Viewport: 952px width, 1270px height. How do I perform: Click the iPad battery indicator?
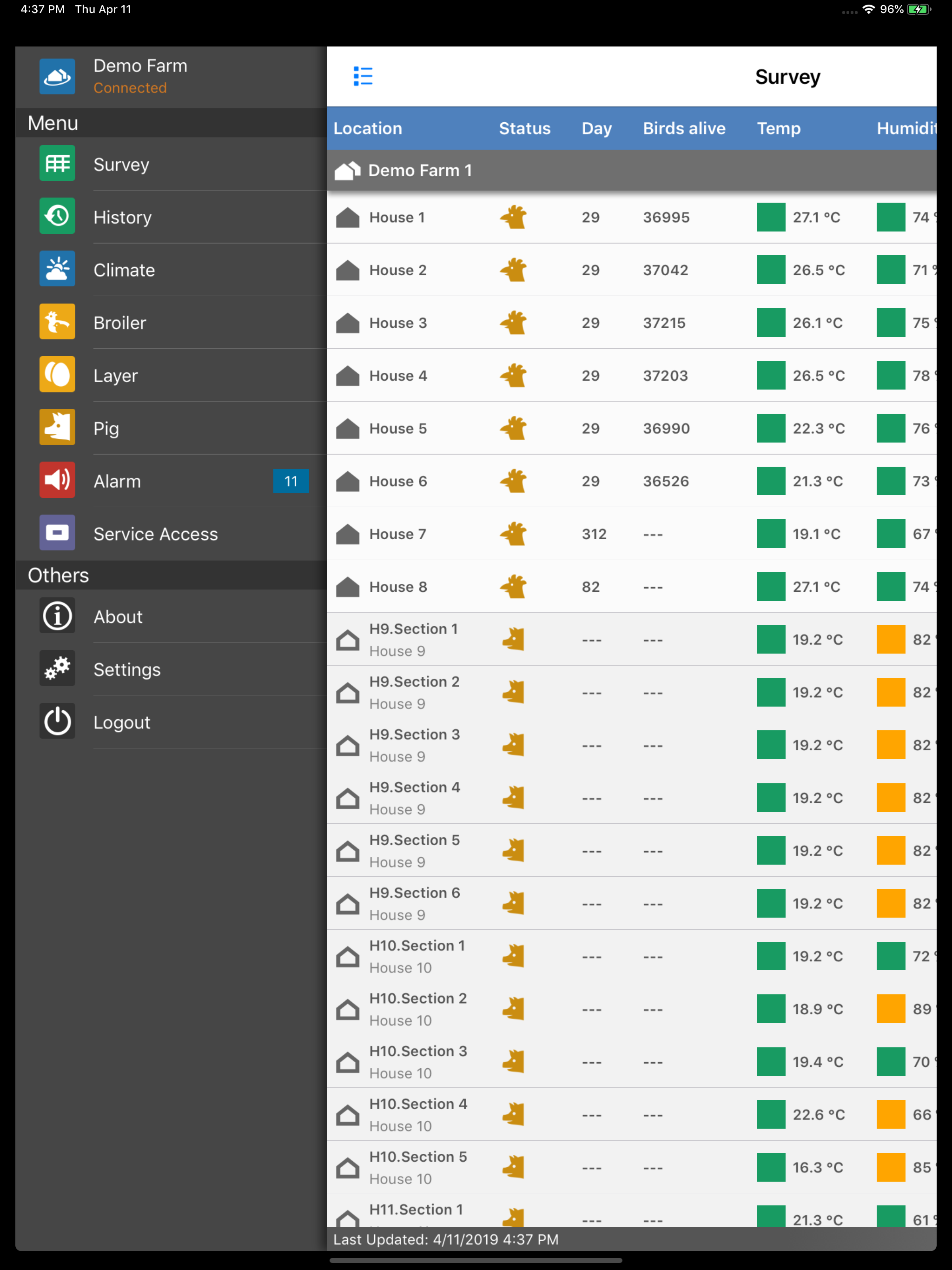(x=919, y=10)
